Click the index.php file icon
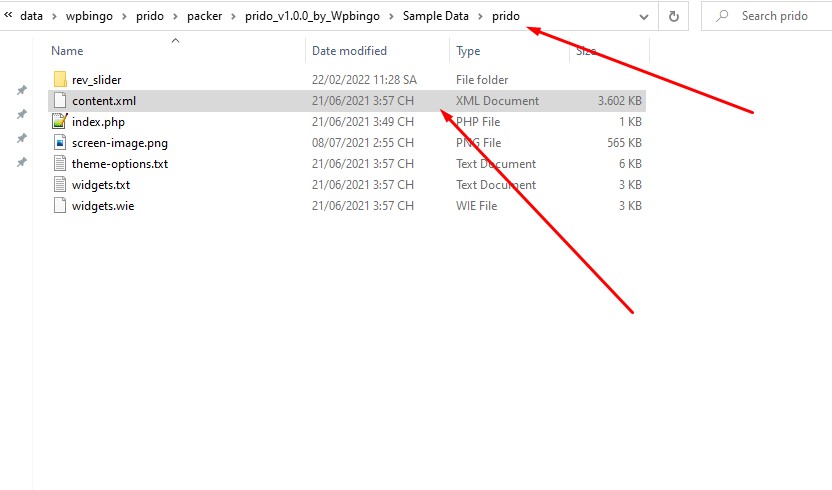Screen dimensions: 832x490 [60, 122]
